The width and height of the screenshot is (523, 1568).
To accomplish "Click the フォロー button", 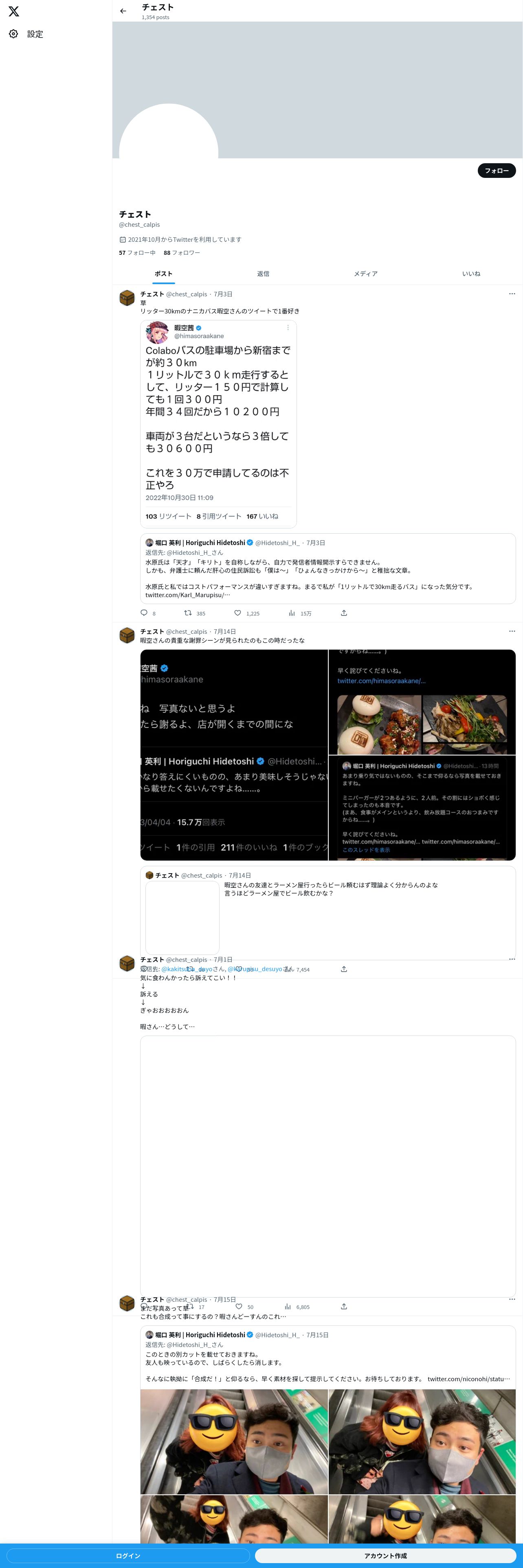I will tap(497, 171).
